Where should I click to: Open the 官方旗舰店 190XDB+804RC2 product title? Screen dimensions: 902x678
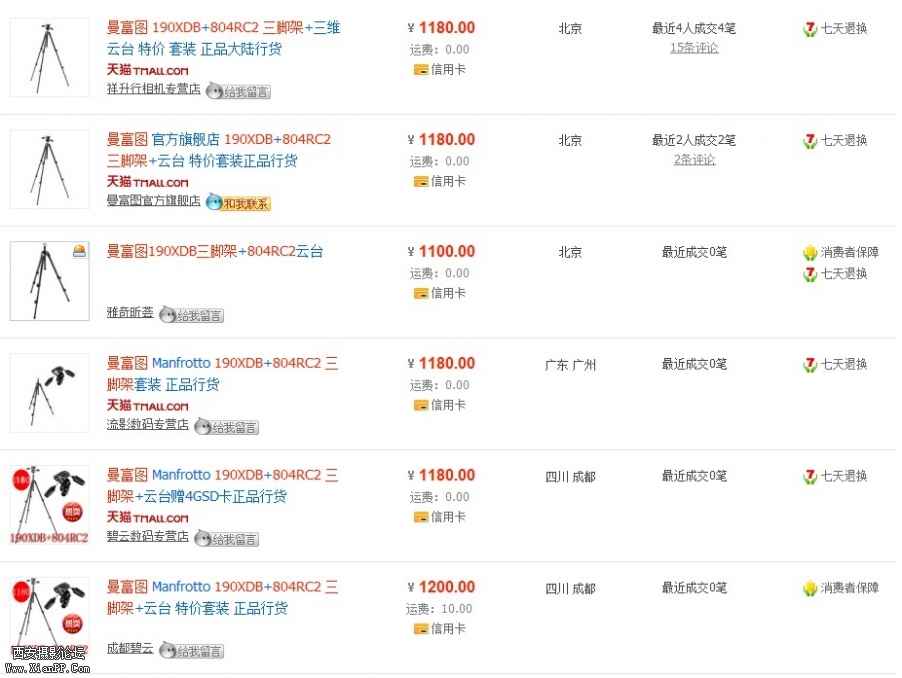[x=218, y=140]
